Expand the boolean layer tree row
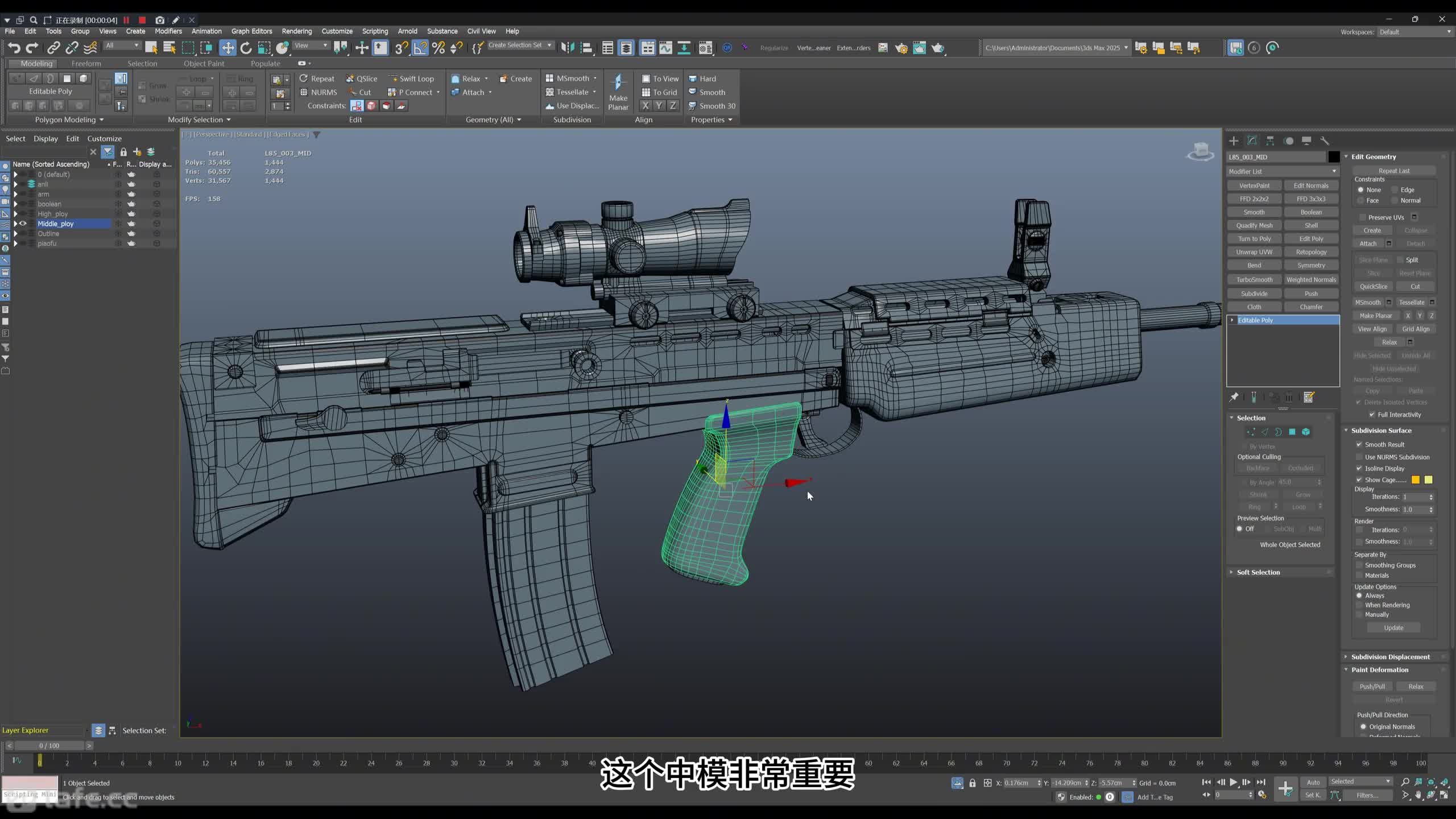The image size is (1456, 819). click(x=15, y=204)
